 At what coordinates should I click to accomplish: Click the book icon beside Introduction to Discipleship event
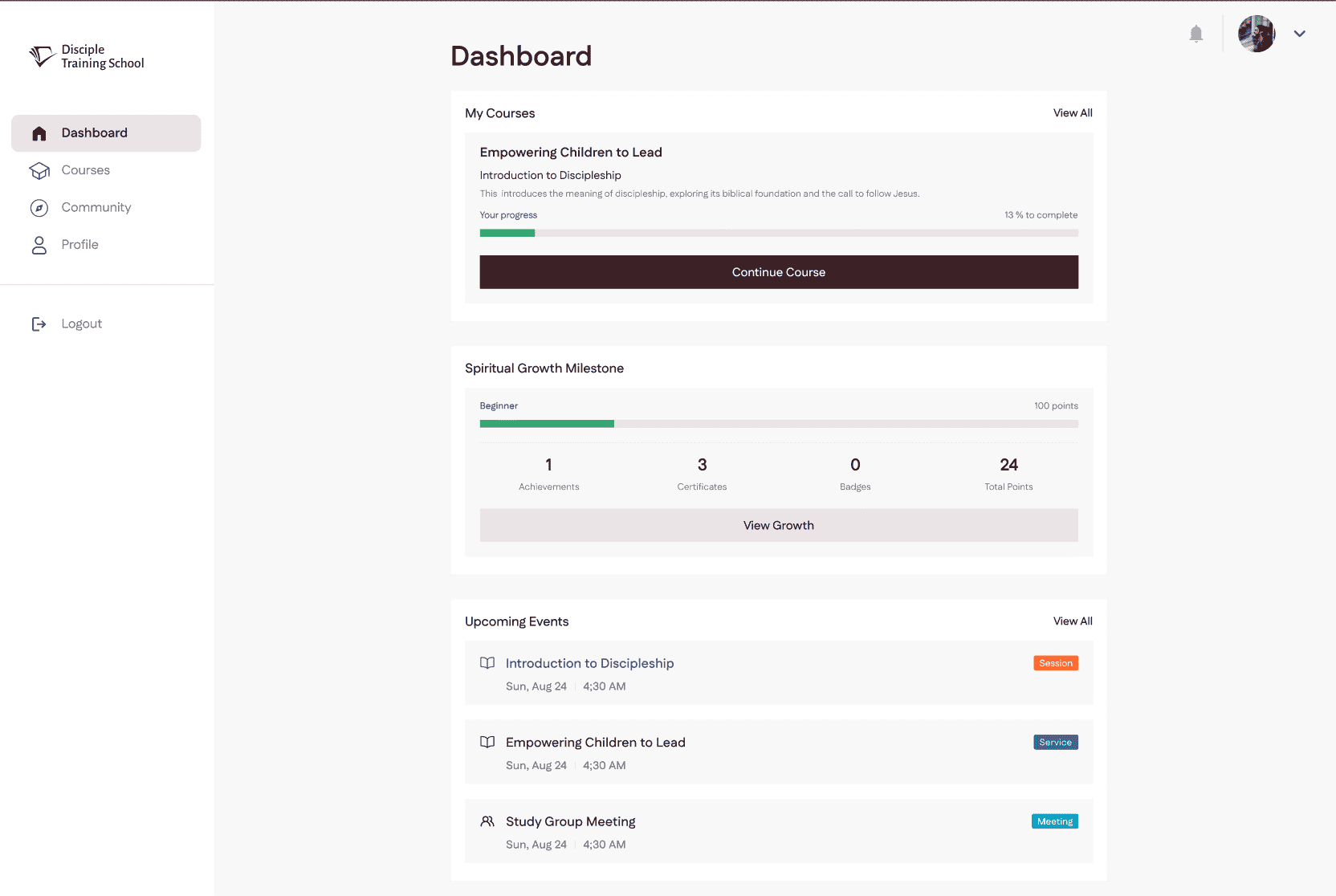click(487, 663)
